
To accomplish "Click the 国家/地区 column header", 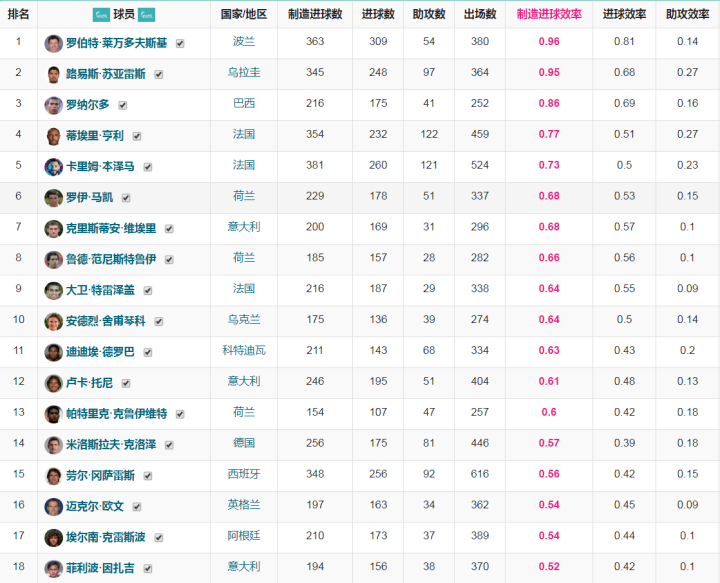I will pos(244,15).
